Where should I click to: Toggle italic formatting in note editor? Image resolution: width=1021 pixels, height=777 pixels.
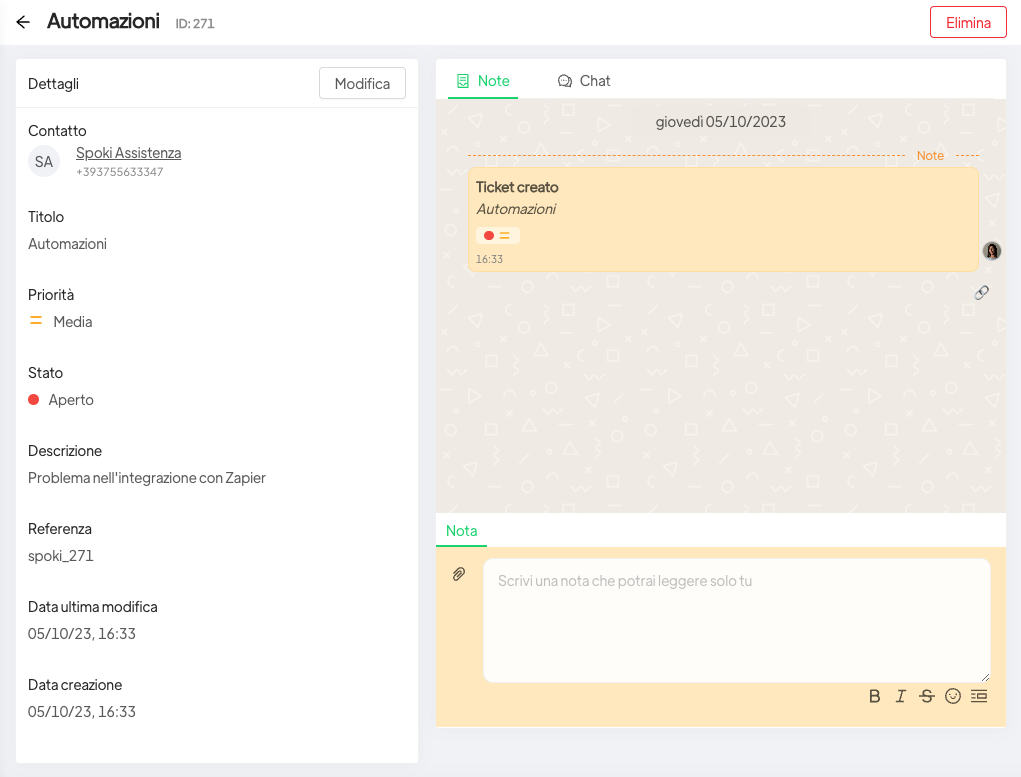tap(901, 696)
